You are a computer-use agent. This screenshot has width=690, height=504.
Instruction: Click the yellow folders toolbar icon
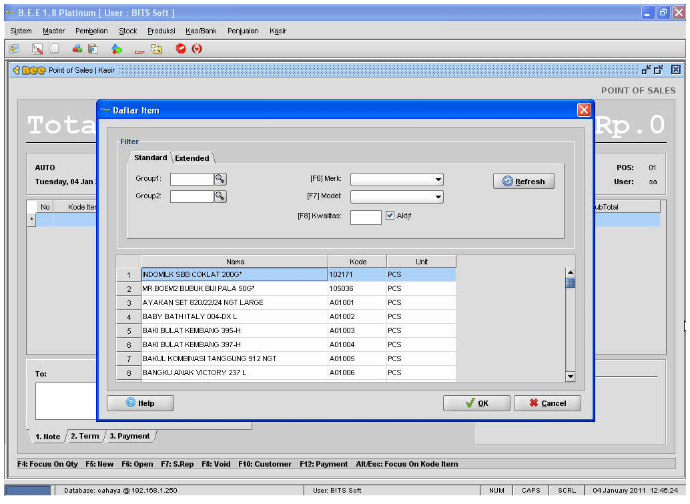point(157,49)
